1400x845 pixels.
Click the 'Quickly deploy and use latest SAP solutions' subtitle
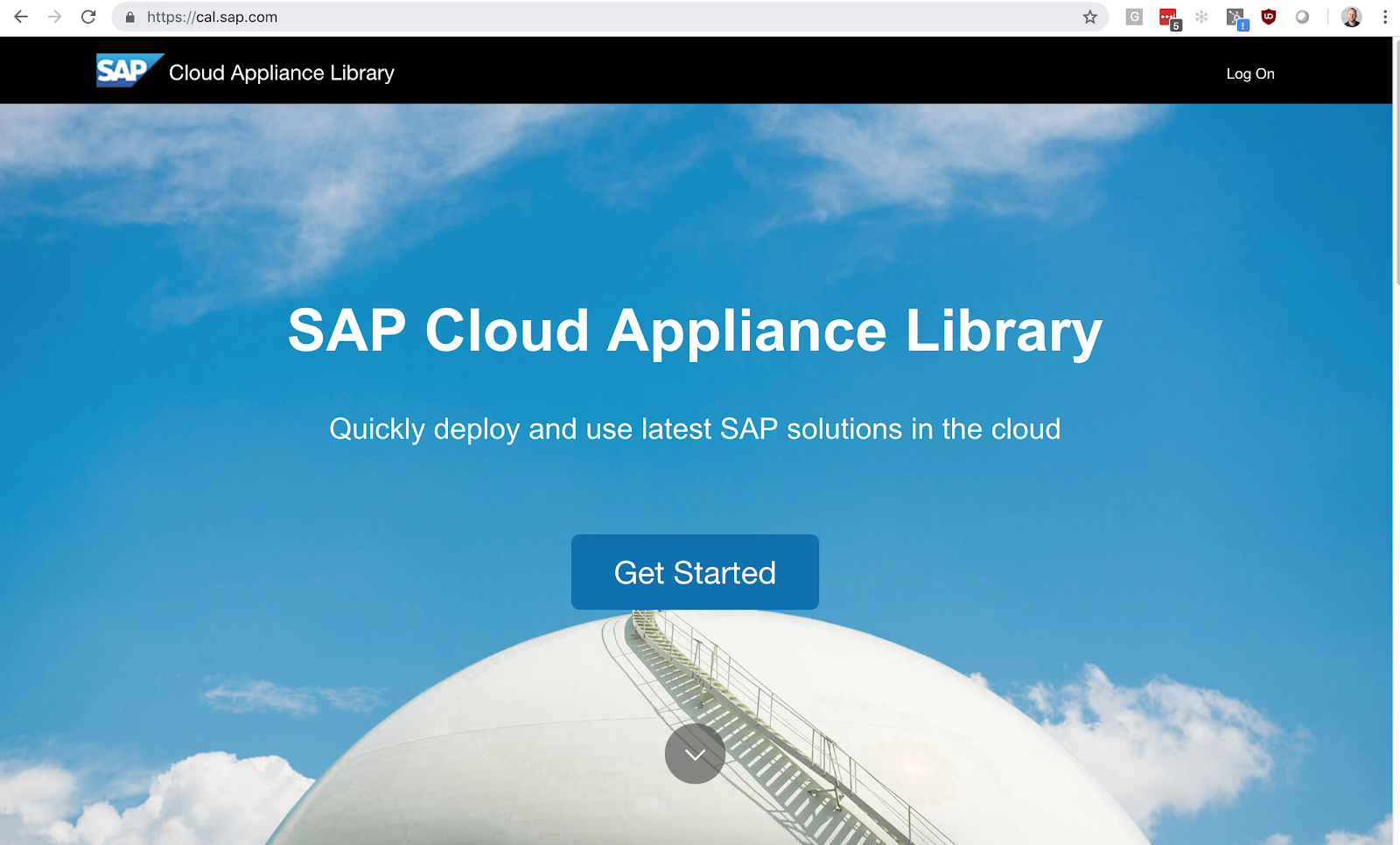[x=695, y=429]
